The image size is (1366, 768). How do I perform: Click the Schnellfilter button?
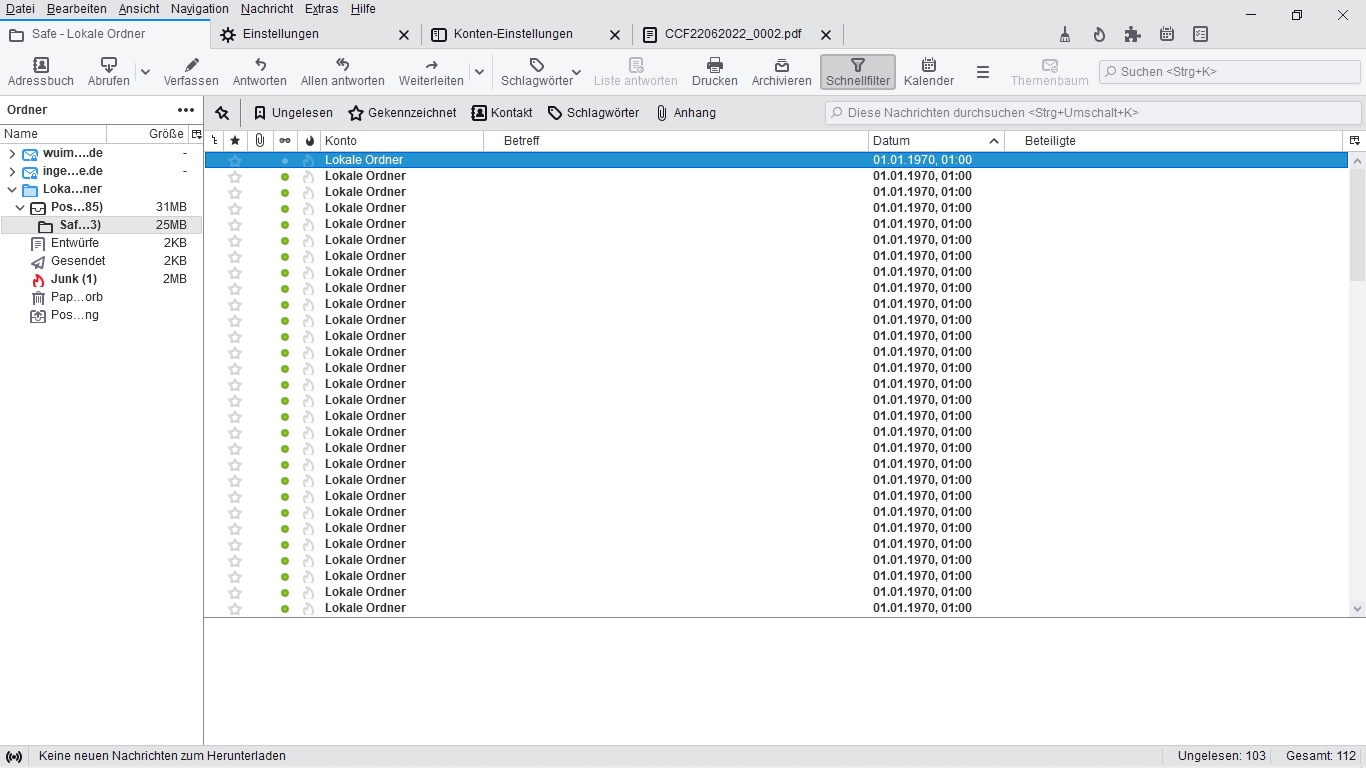[857, 72]
